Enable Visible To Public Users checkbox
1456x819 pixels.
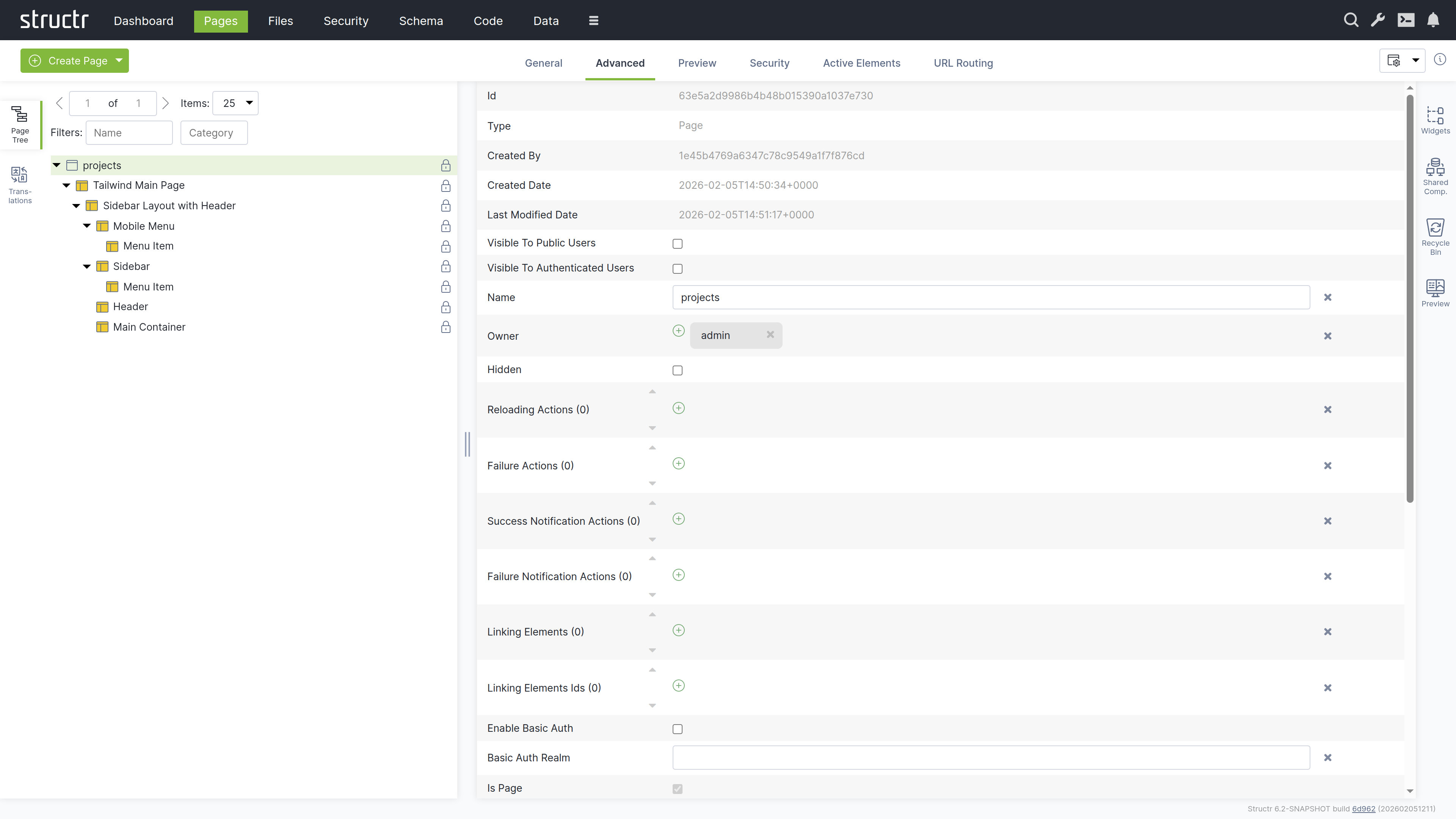[677, 243]
